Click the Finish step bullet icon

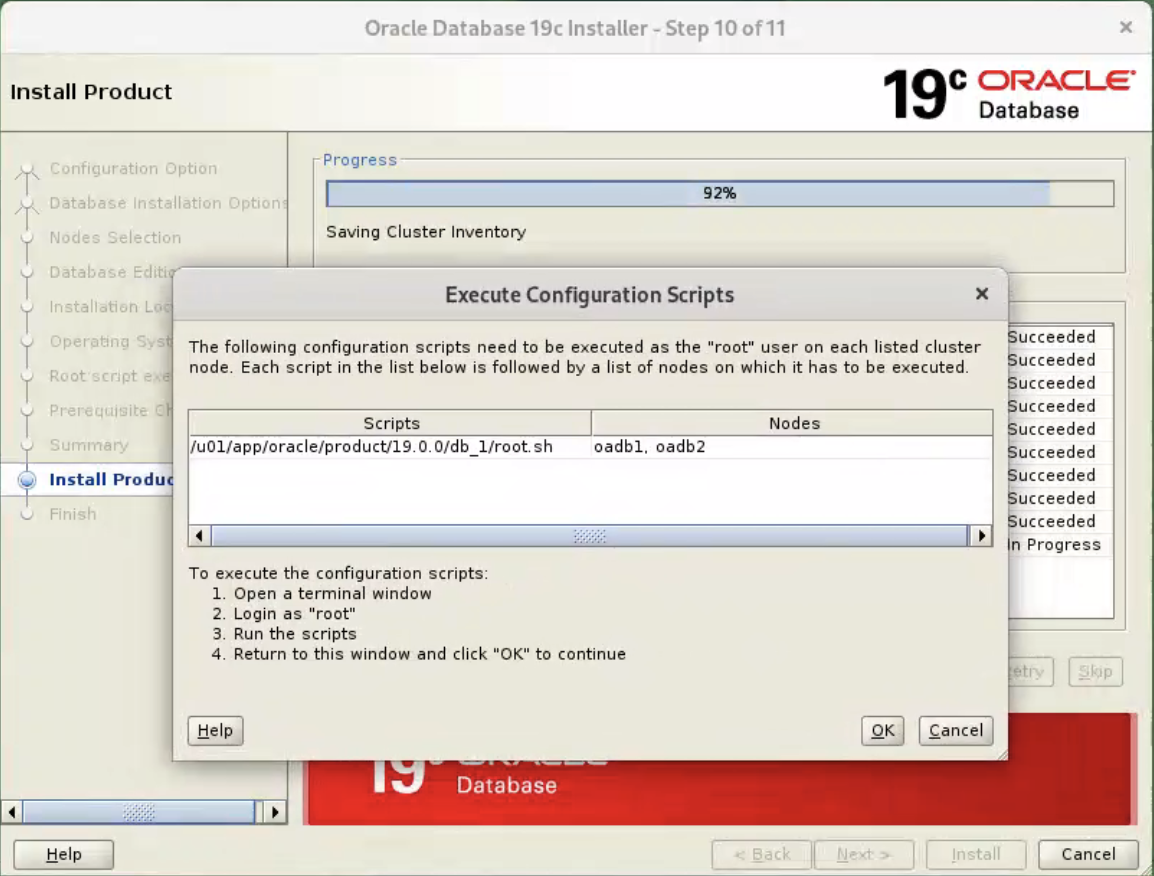pyautogui.click(x=27, y=514)
